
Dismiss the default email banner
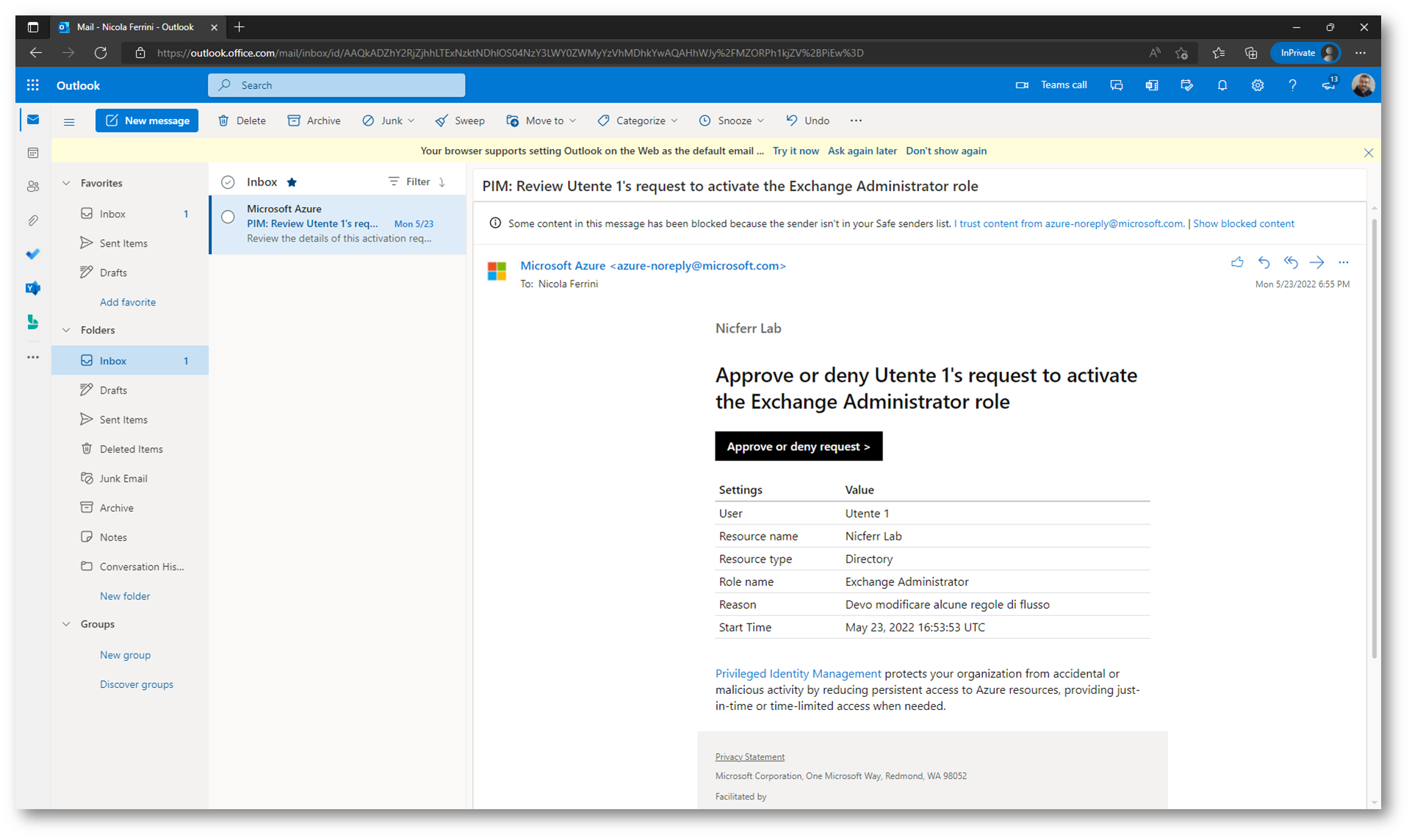pos(1368,153)
